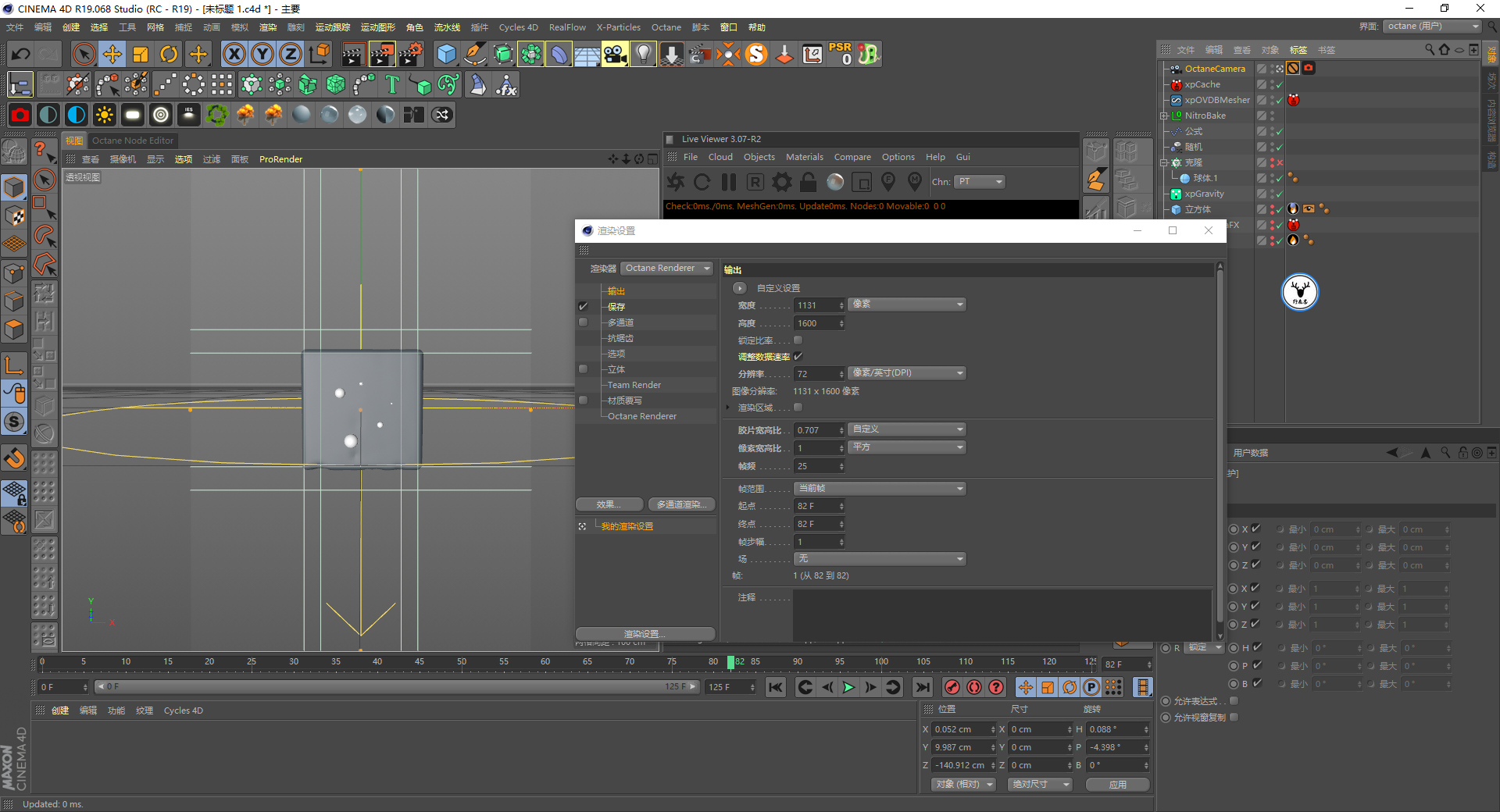Click the 应用 button in coordinates panel
This screenshot has width=1500, height=812.
pos(1118,784)
